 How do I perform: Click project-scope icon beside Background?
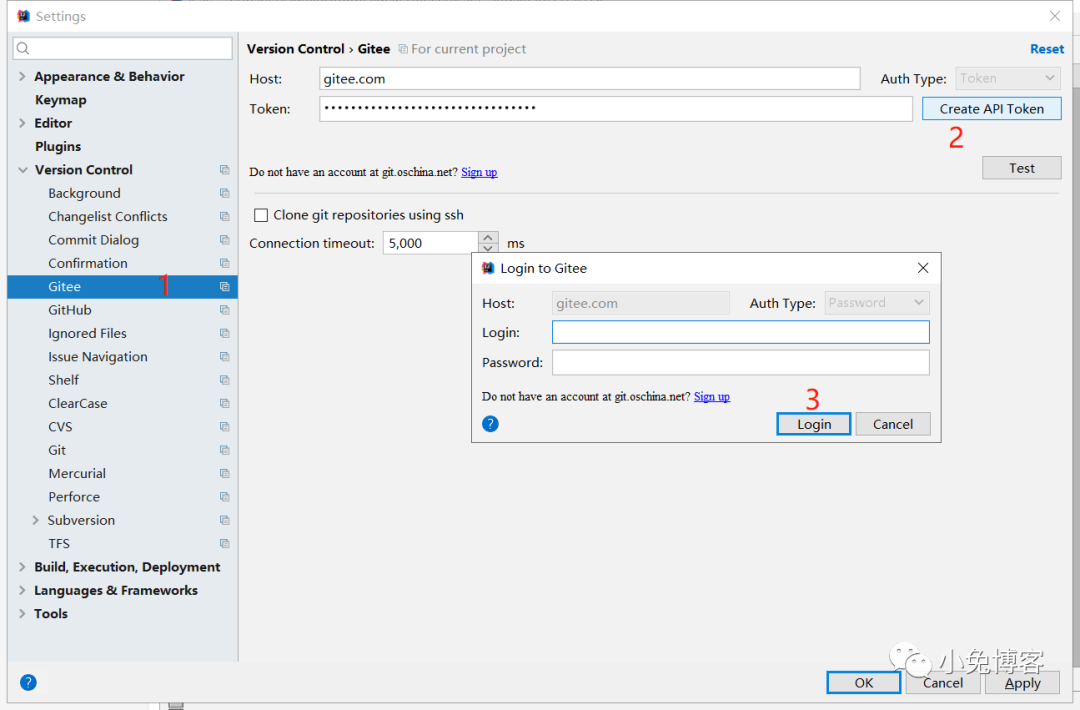point(225,193)
